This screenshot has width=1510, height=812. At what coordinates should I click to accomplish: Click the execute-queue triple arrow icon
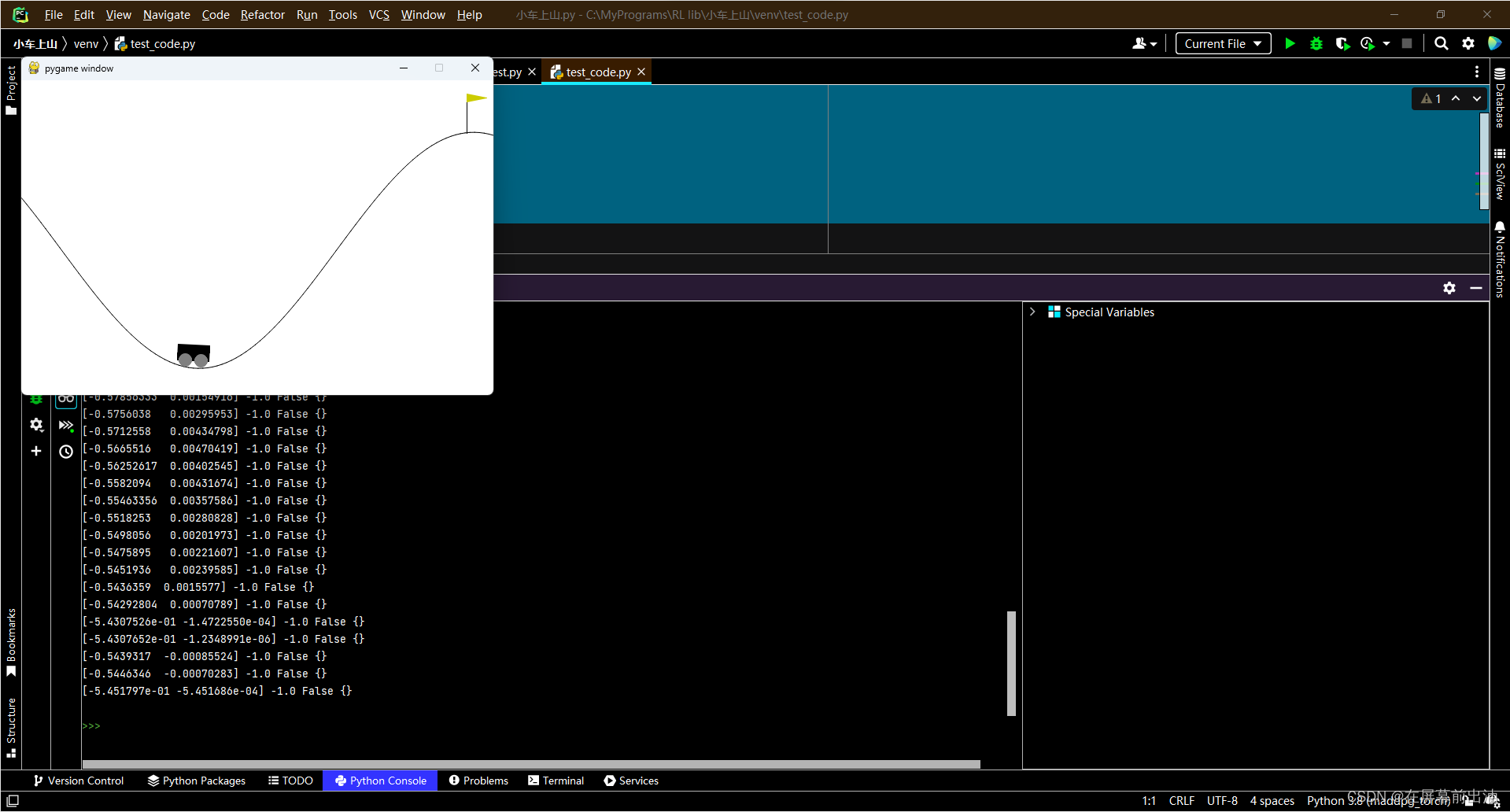tap(66, 425)
